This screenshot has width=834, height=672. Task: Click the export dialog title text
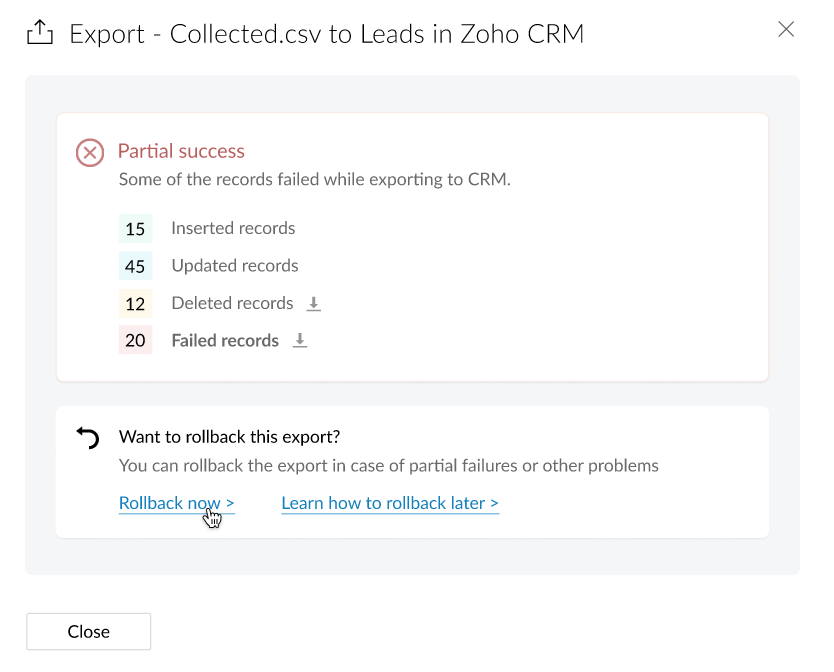coord(326,34)
